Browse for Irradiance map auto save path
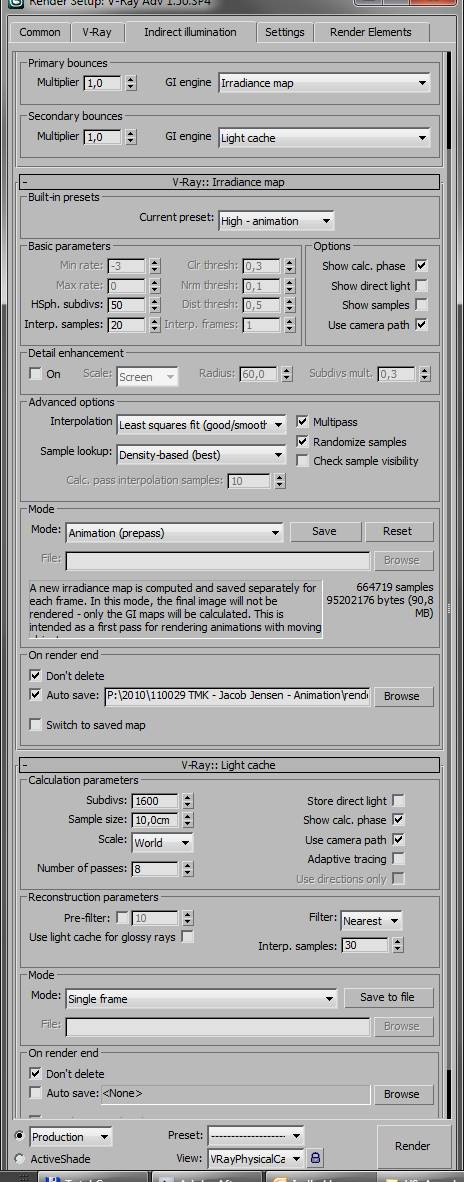The height and width of the screenshot is (1182, 464). coord(401,696)
